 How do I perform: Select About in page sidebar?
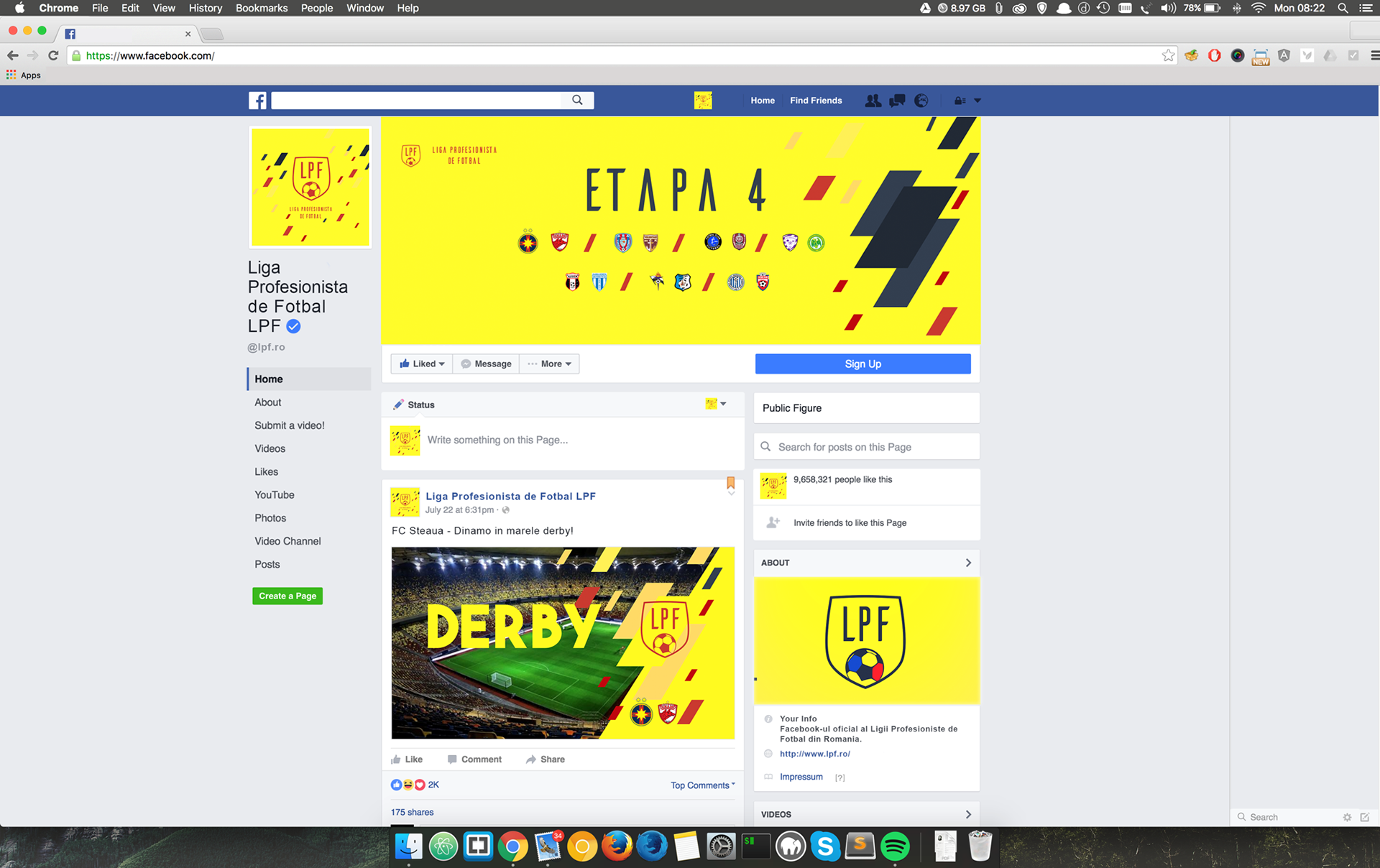267,402
